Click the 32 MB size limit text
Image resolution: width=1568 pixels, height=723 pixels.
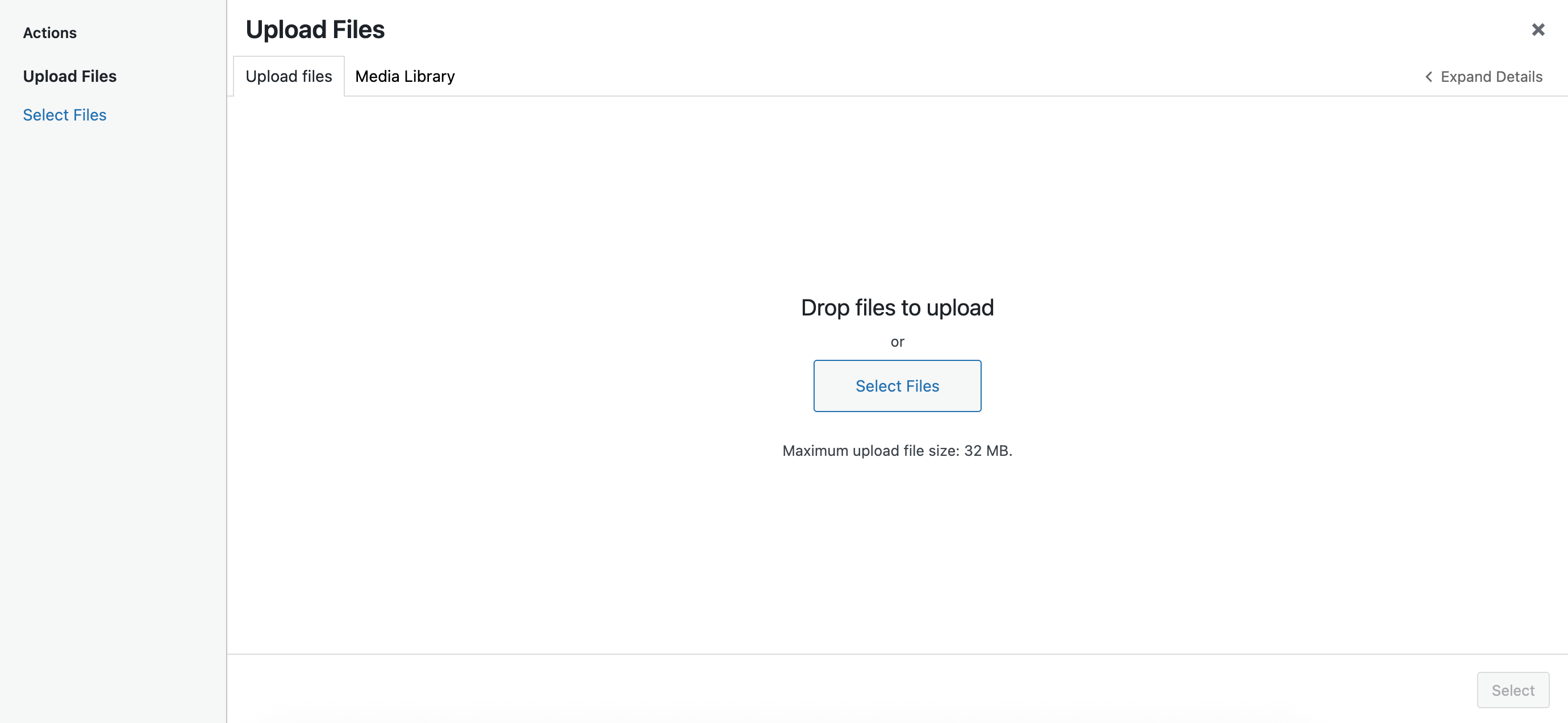987,451
